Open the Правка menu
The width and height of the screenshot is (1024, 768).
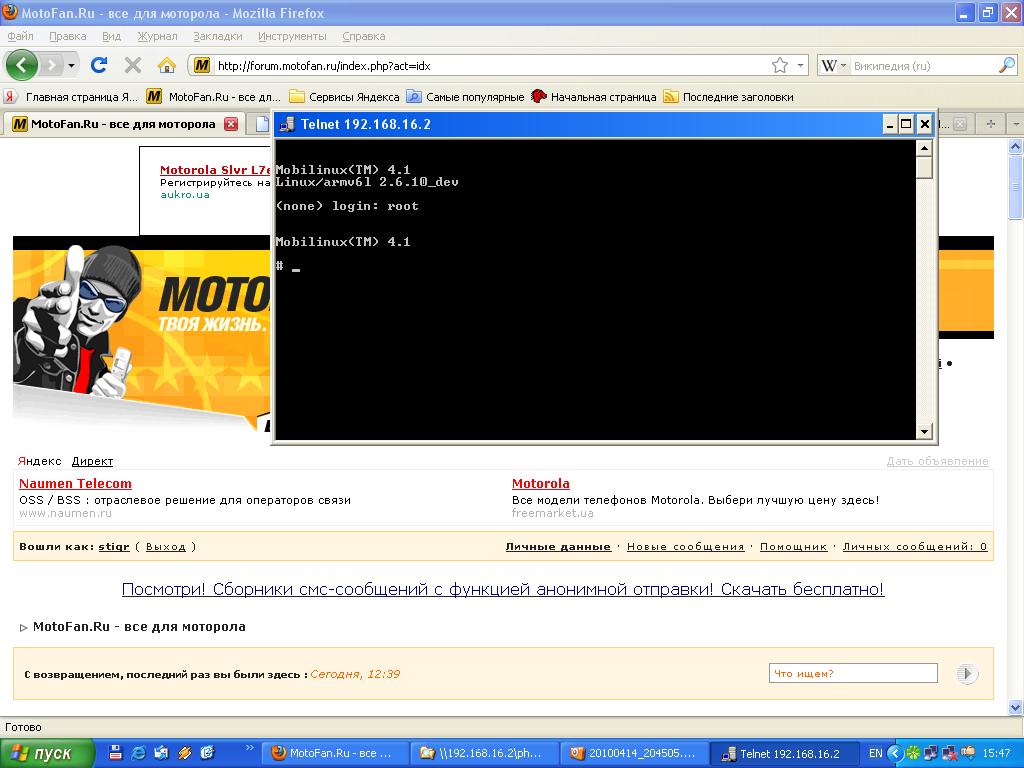[67, 36]
